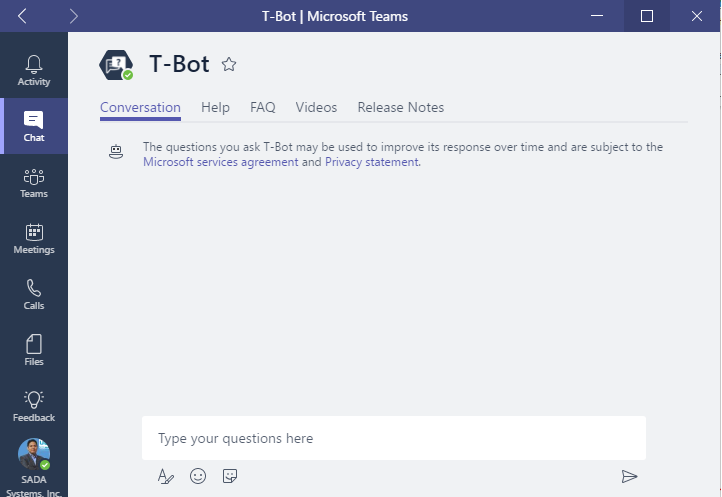722x497 pixels.
Task: Open the emoji picker
Action: 198,476
